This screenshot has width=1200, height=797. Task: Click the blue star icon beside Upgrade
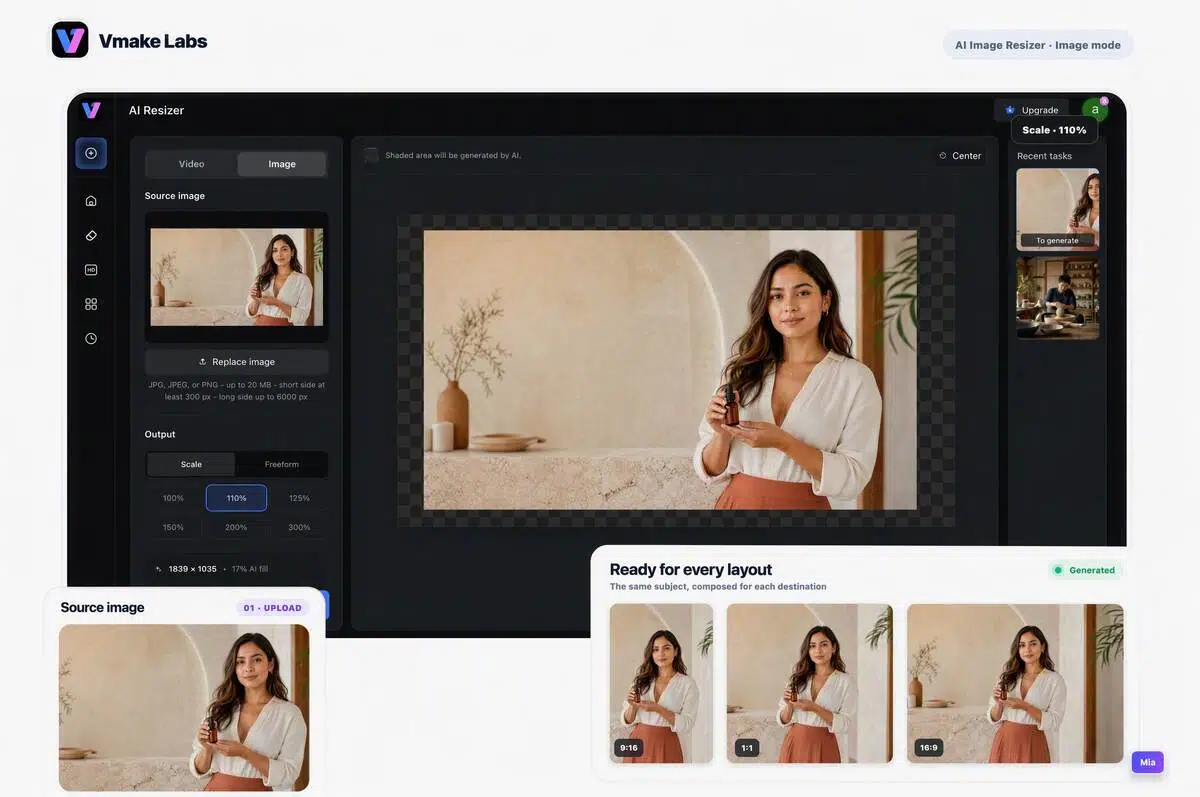(1010, 110)
